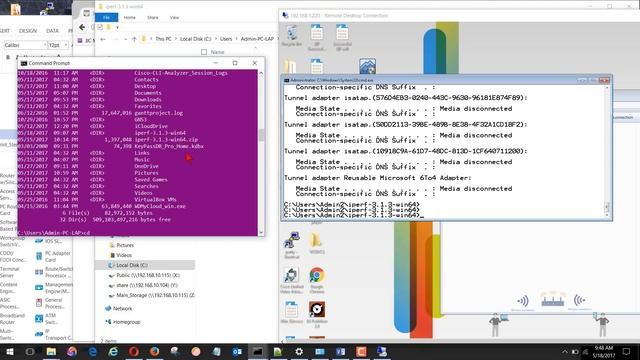Toggle the select-all checkbox beside Name
This screenshot has height=360, width=640.
tap(204, 52)
